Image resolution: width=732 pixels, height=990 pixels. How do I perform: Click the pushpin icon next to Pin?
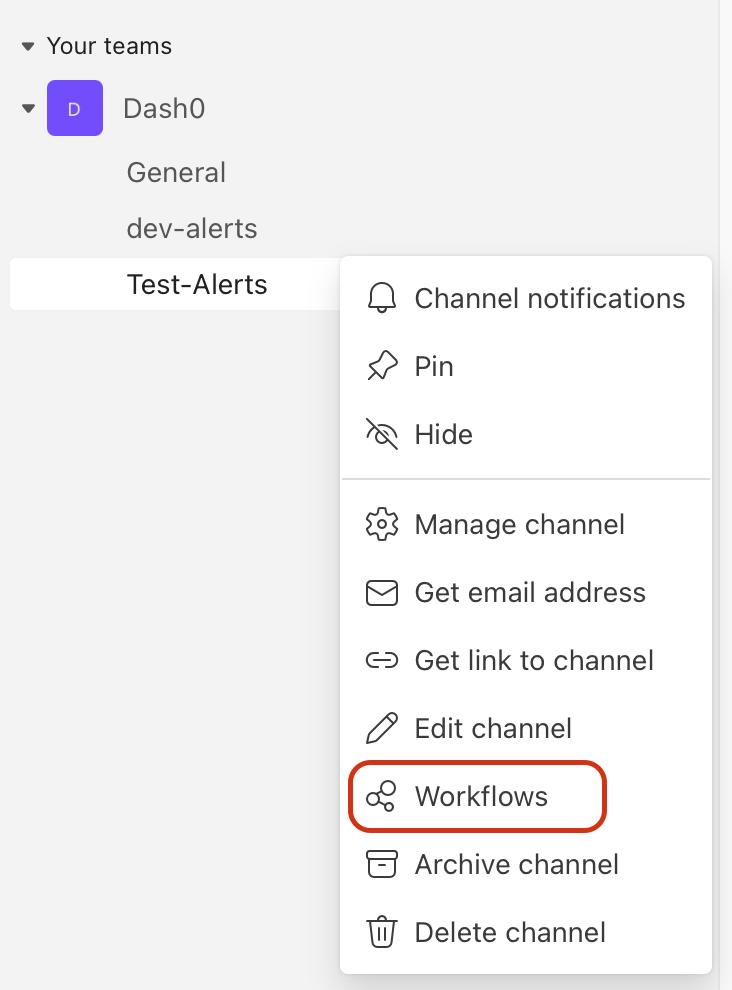(x=381, y=367)
